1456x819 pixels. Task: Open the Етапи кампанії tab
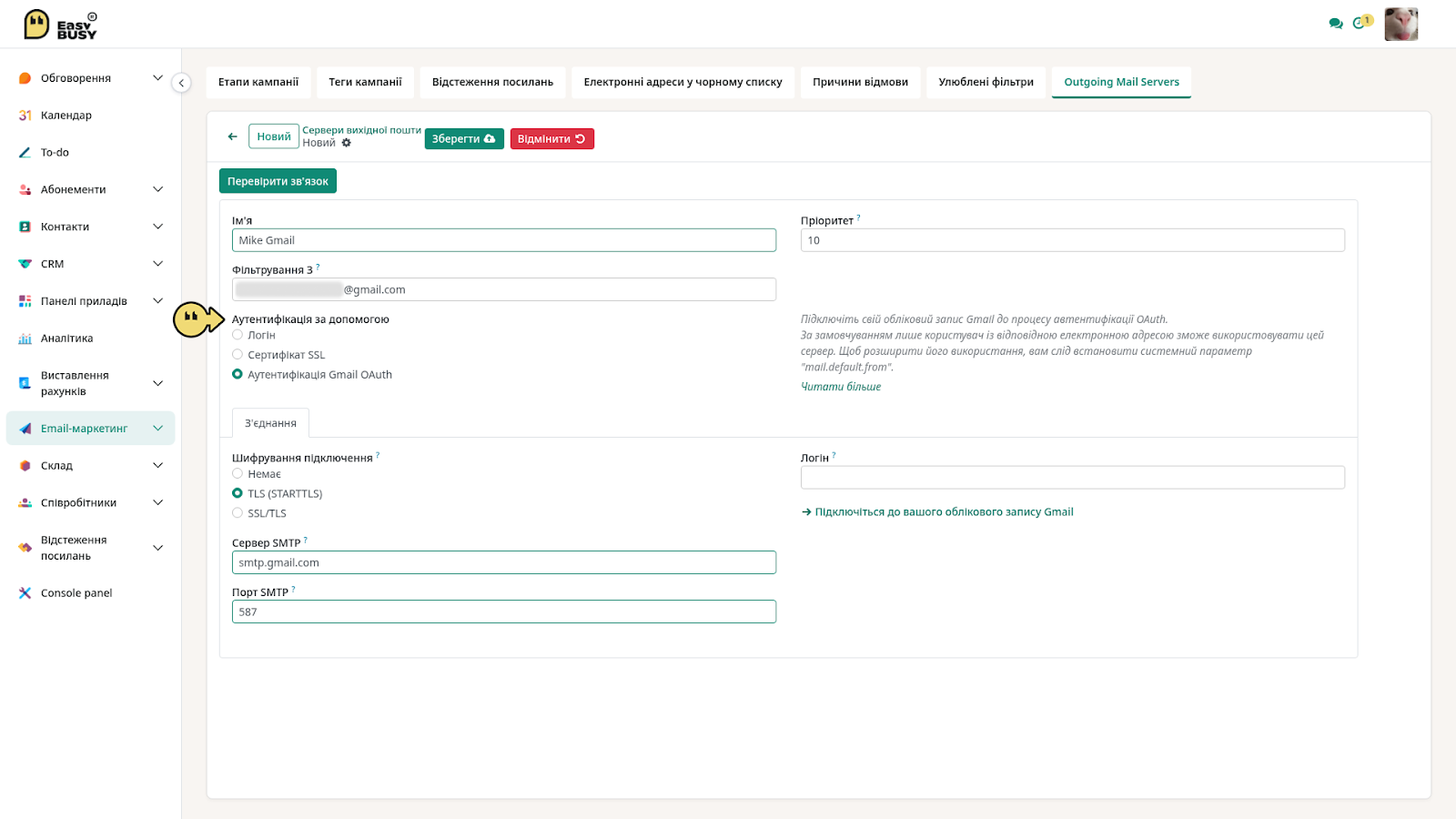click(x=258, y=82)
